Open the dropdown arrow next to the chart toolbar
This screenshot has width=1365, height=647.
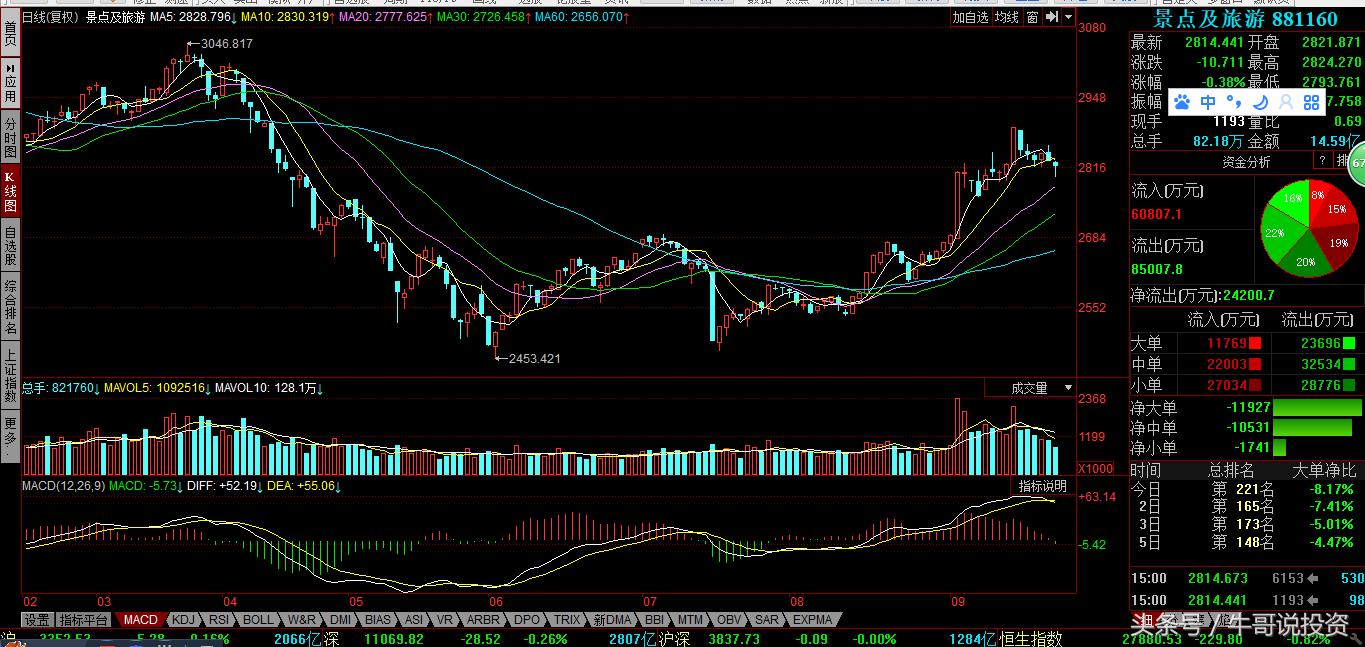pos(1069,17)
